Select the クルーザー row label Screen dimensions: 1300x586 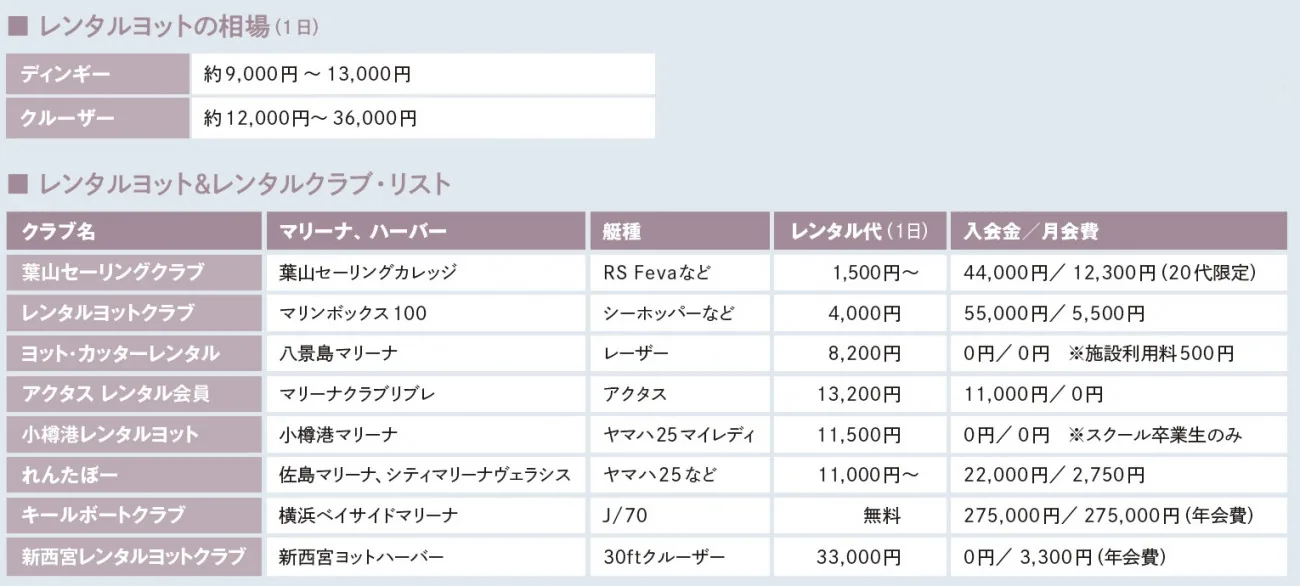(x=97, y=118)
